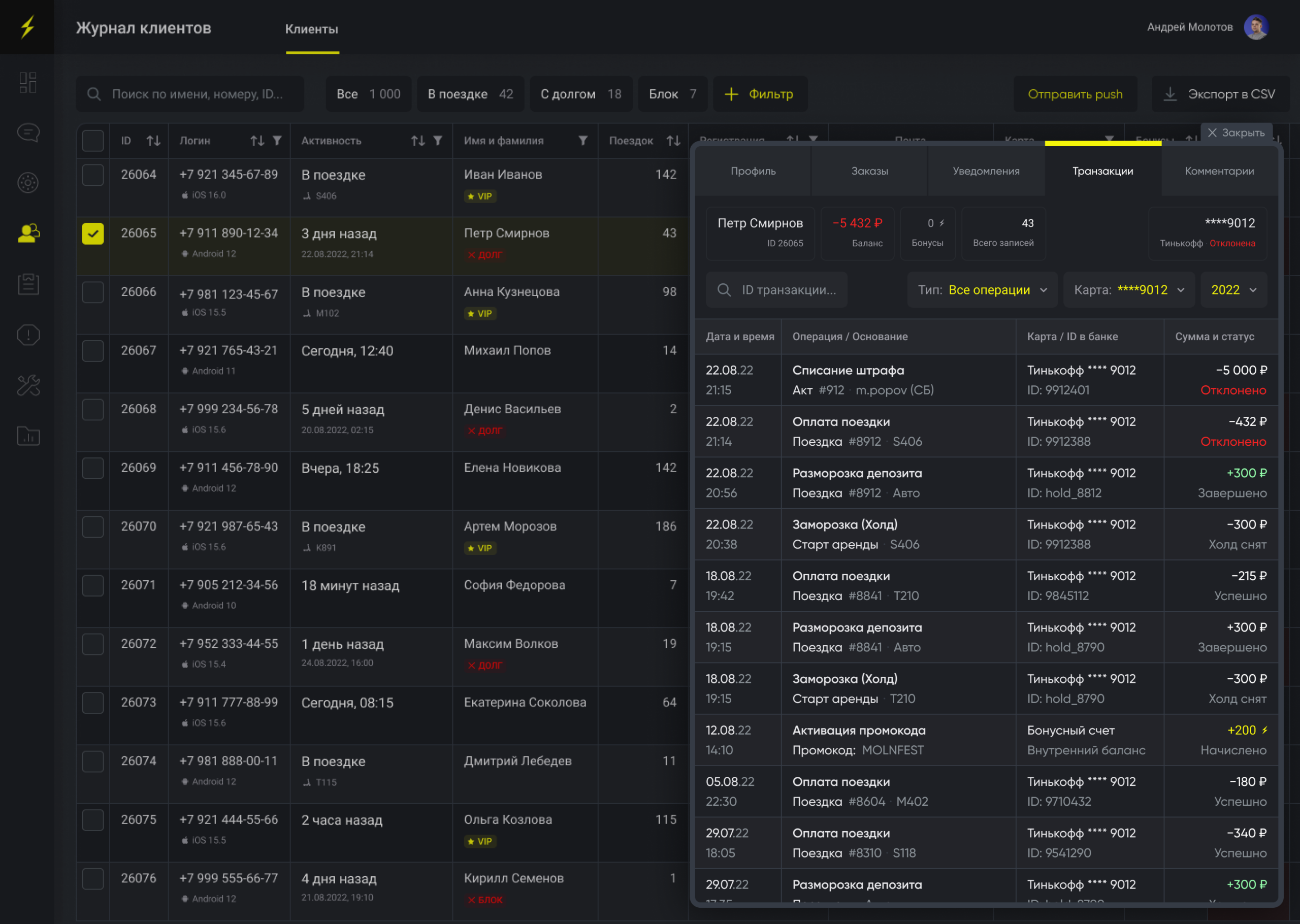Select the Блок filter chip
The image size is (1300, 924).
click(672, 94)
